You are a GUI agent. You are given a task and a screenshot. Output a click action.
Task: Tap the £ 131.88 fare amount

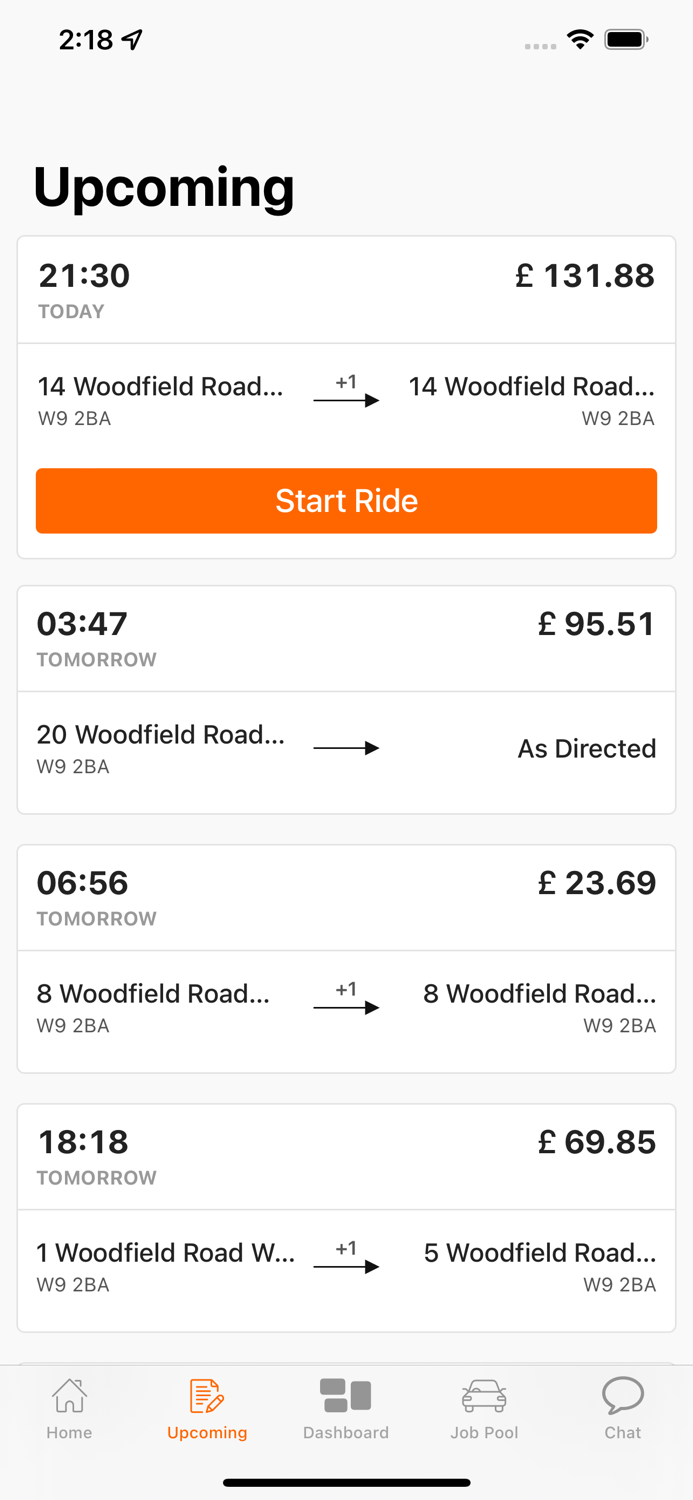point(585,276)
